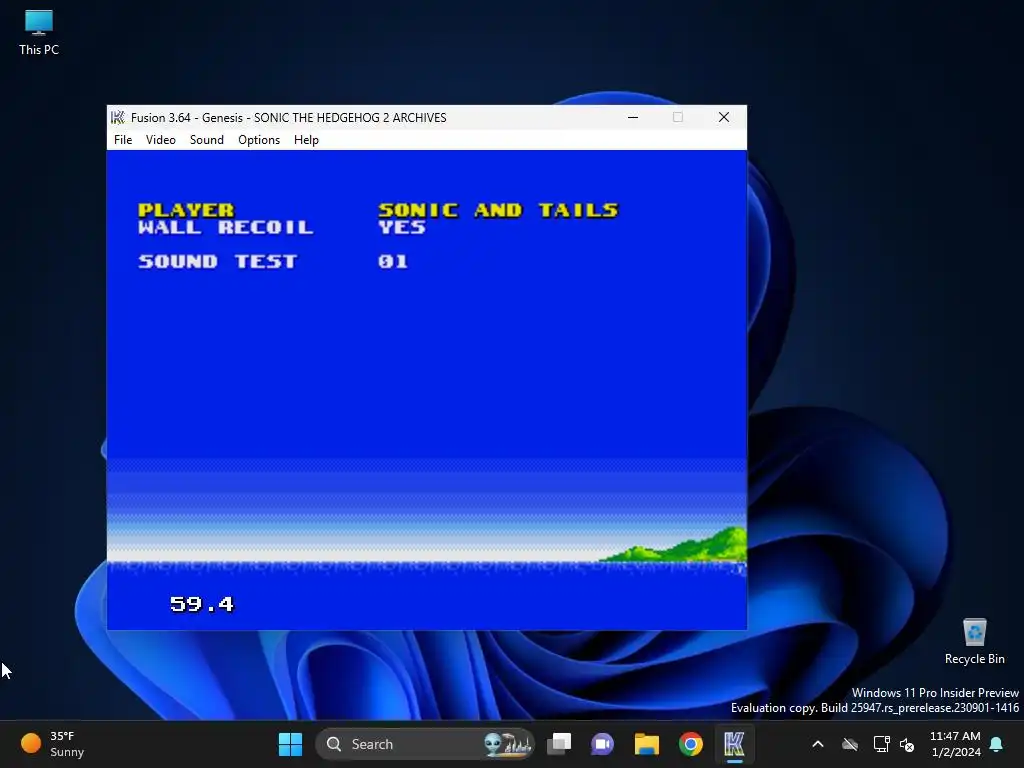Click the Fusion window title bar text
Image resolution: width=1024 pixels, height=768 pixels.
[289, 118]
